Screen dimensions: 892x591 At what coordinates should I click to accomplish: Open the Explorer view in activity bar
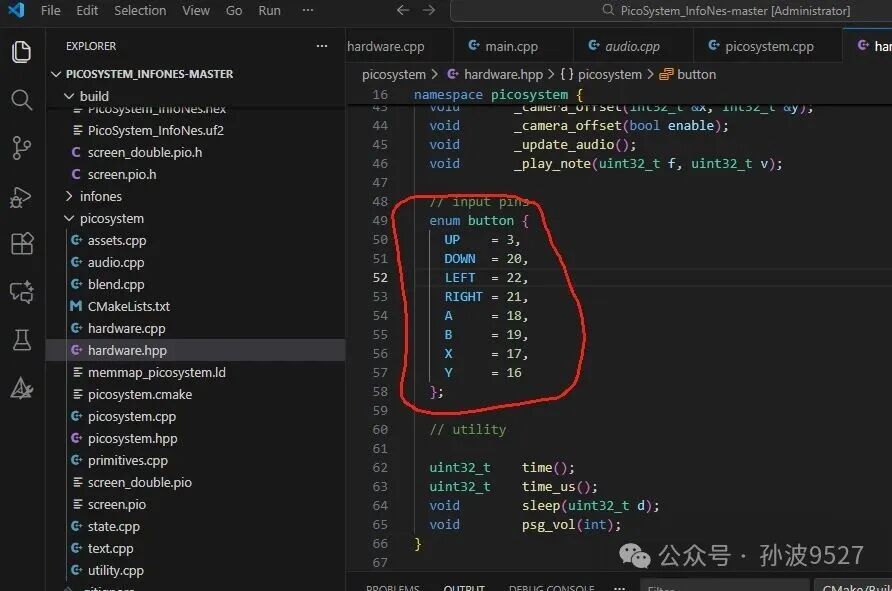click(22, 52)
